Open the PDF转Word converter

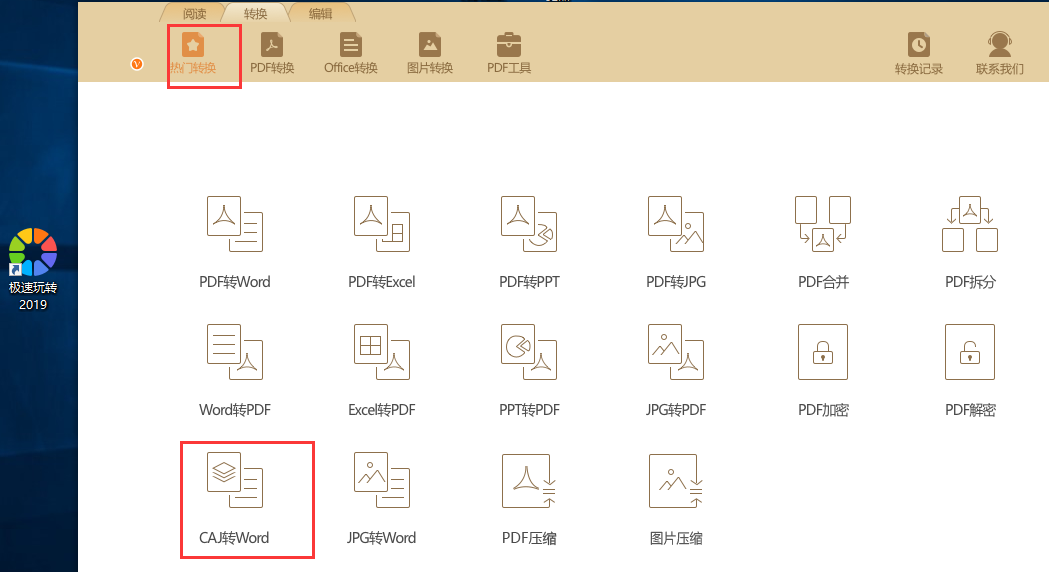(234, 242)
